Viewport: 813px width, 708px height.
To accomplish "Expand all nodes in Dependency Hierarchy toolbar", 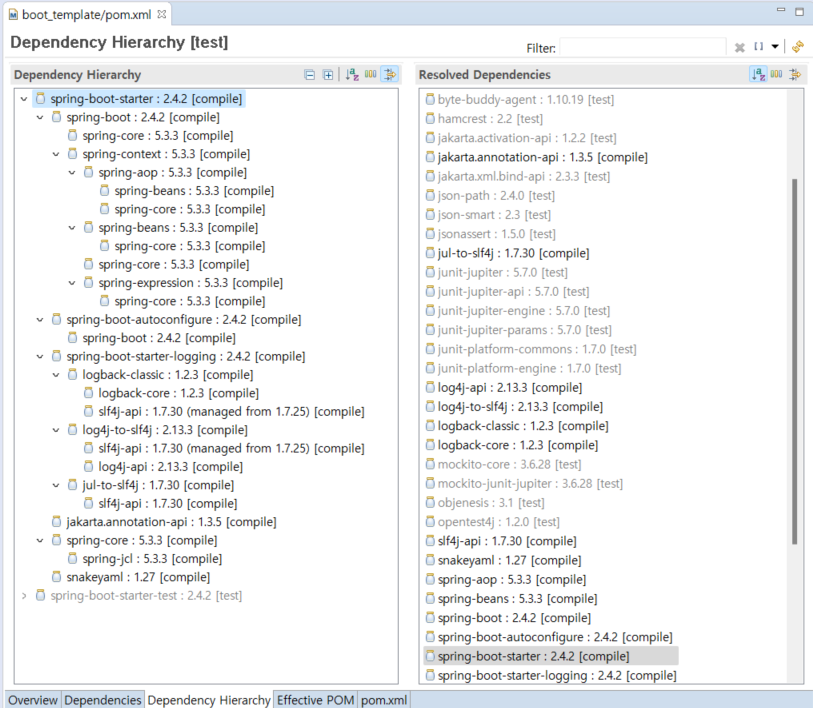I will (328, 75).
